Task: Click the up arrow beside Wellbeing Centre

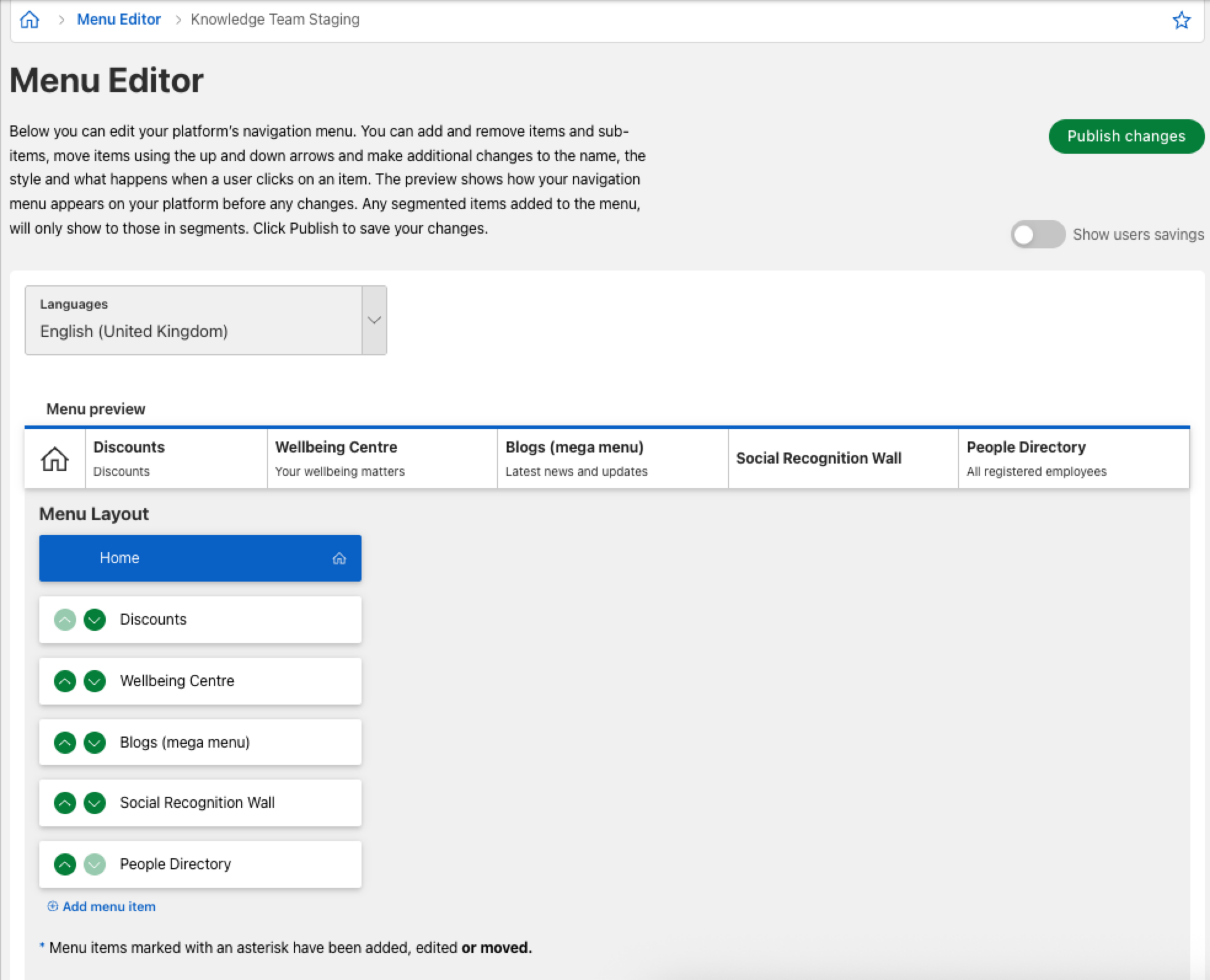Action: [x=65, y=681]
